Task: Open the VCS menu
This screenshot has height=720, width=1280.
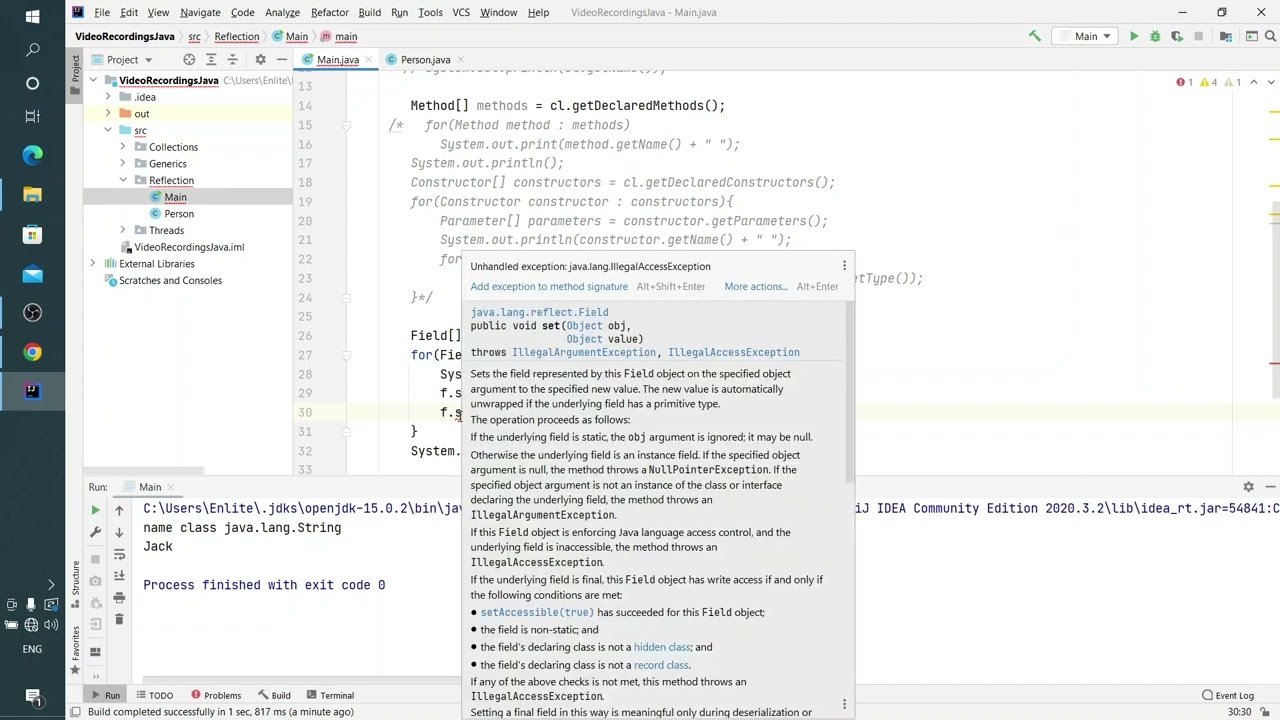Action: point(461,12)
